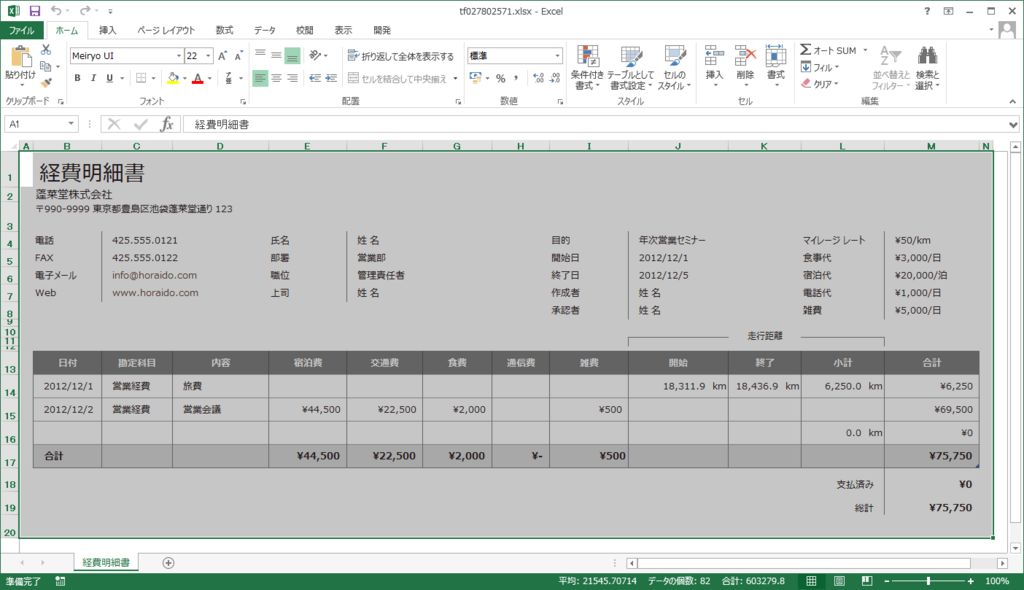Open the Fill (フィル) dropdown
The image size is (1024, 590).
pyautogui.click(x=820, y=67)
